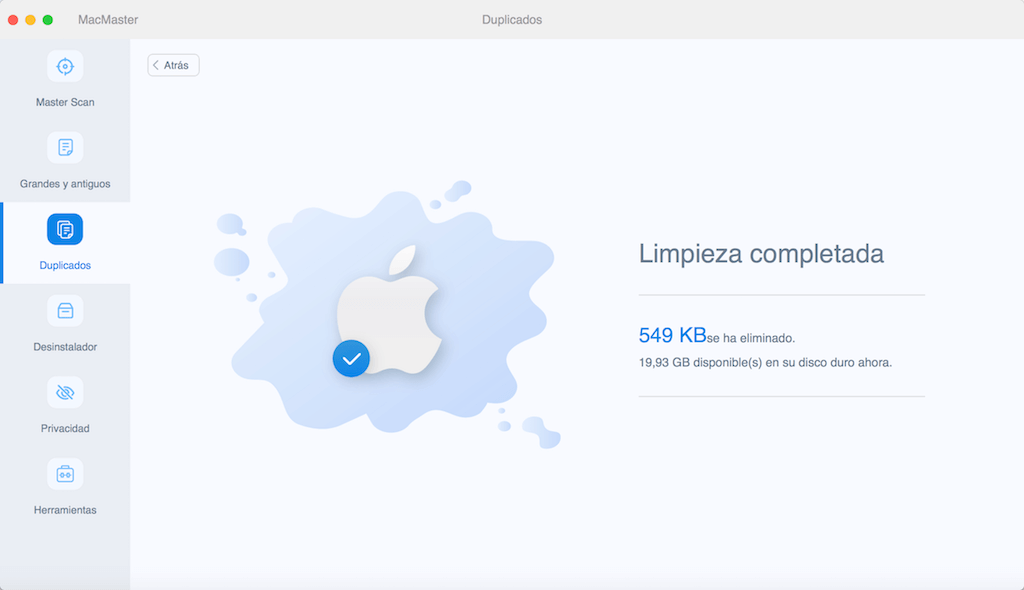Select the Privacidad crossed-eye icon
Screen dimensions: 1024x590
[x=65, y=393]
